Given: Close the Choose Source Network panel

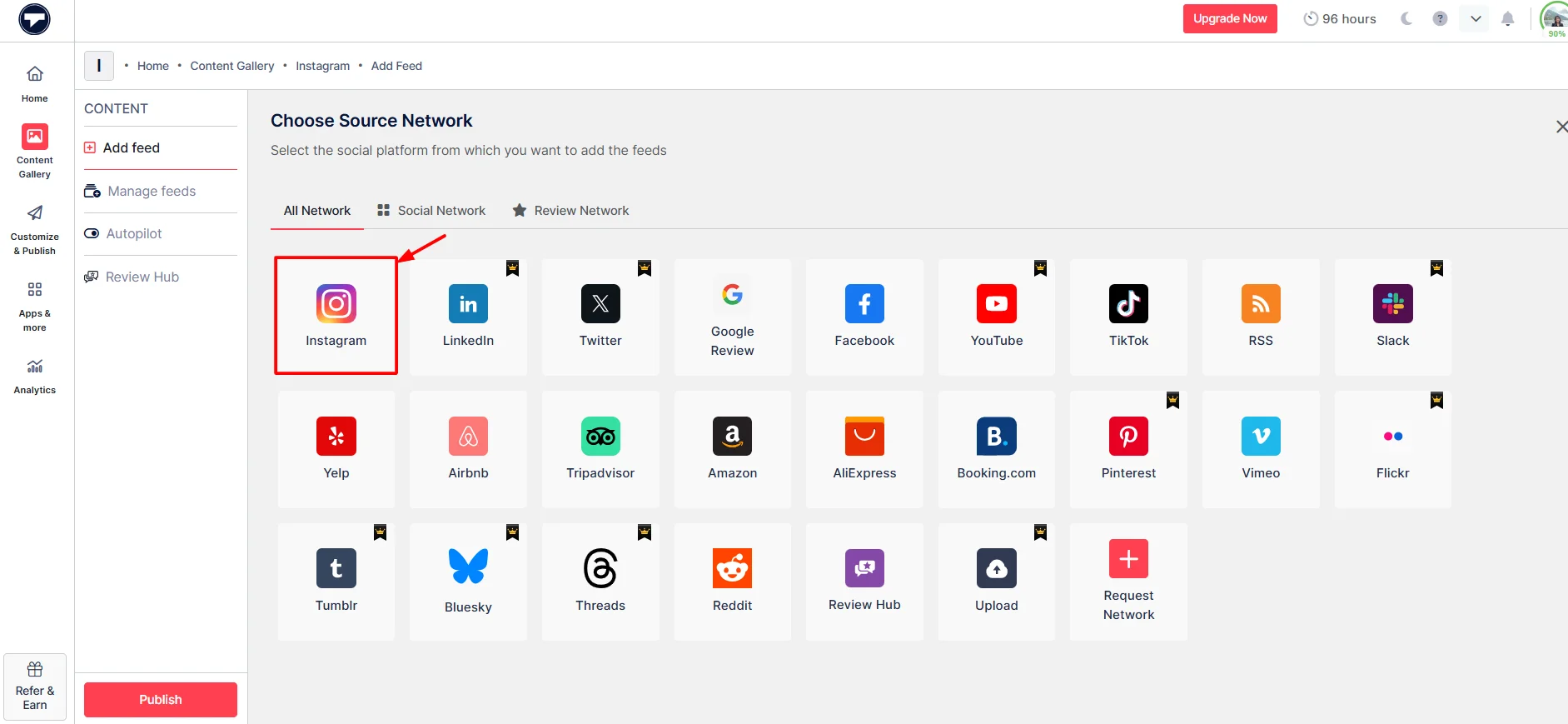Looking at the screenshot, I should point(1561,127).
